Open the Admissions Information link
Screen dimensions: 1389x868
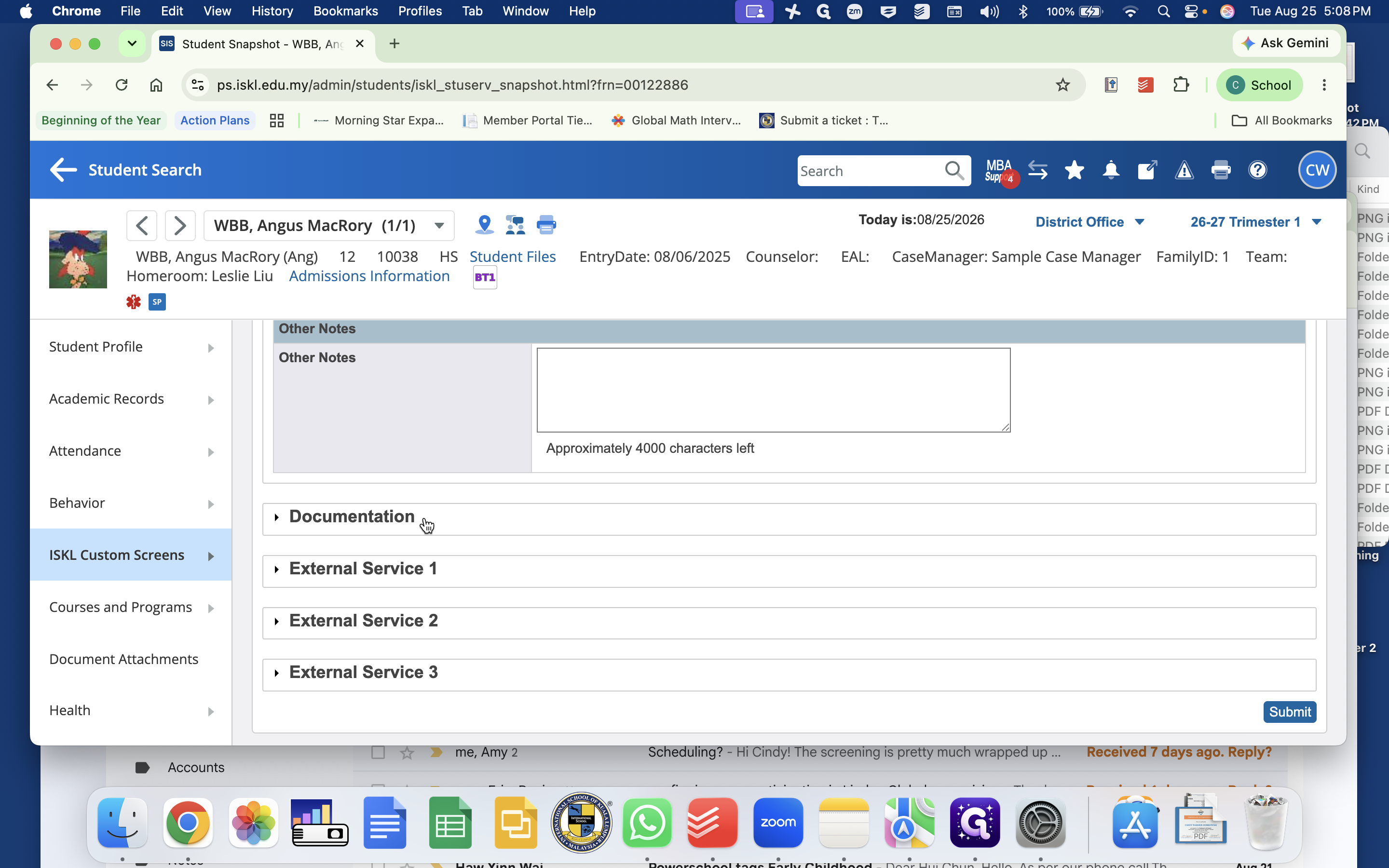(369, 276)
